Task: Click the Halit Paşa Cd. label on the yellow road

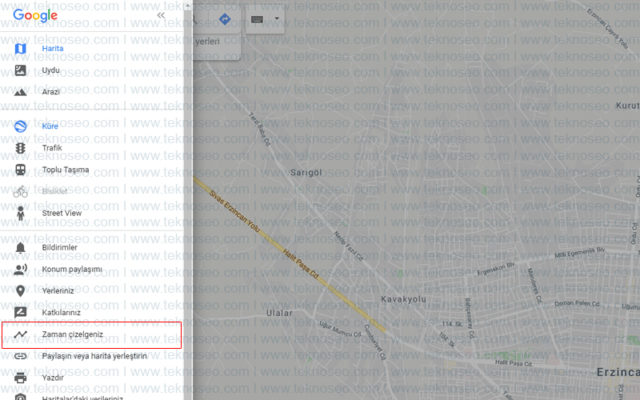Action: (300, 263)
